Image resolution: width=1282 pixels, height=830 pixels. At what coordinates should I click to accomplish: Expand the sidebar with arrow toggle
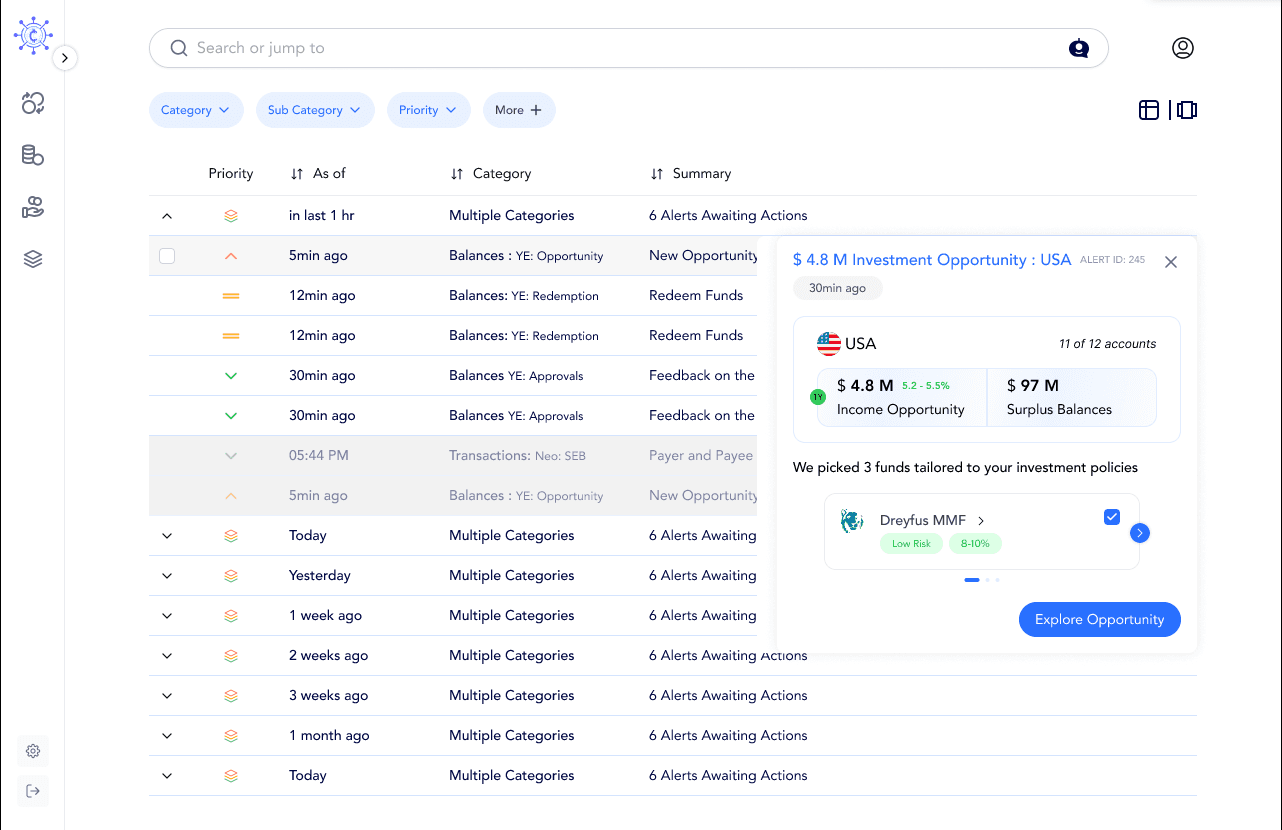tap(65, 58)
